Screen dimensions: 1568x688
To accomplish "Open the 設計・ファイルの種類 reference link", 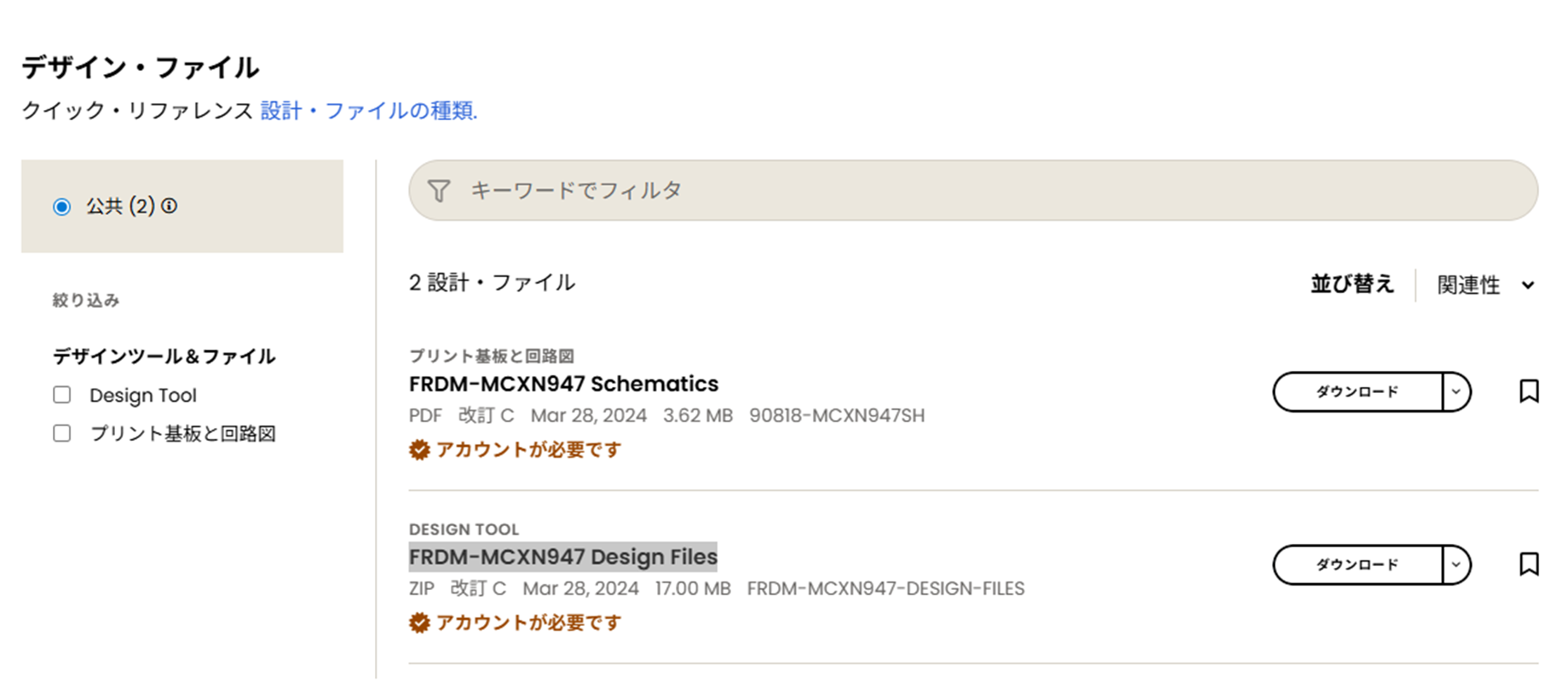I will pos(368,110).
